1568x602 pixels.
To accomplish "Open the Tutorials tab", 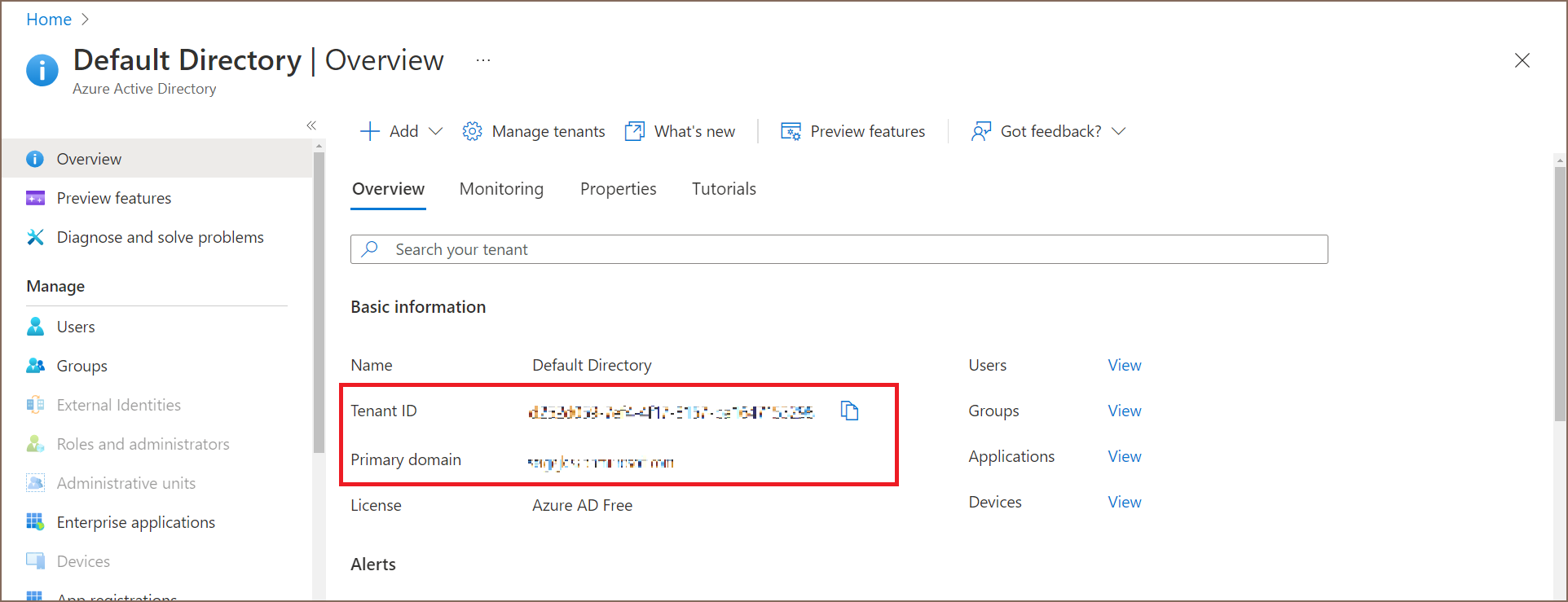I will 724,189.
